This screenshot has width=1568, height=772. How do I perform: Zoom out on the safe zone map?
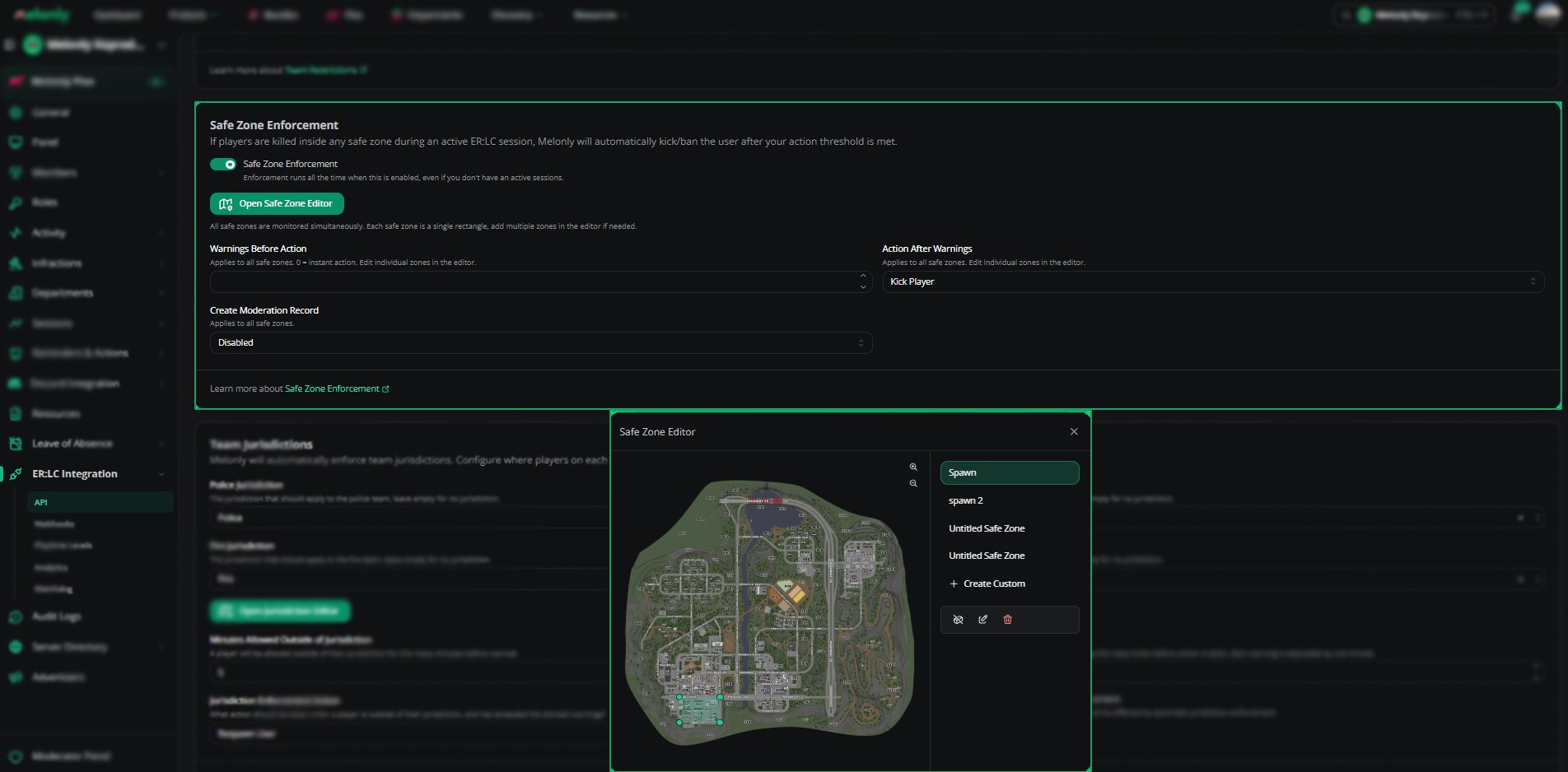point(913,483)
